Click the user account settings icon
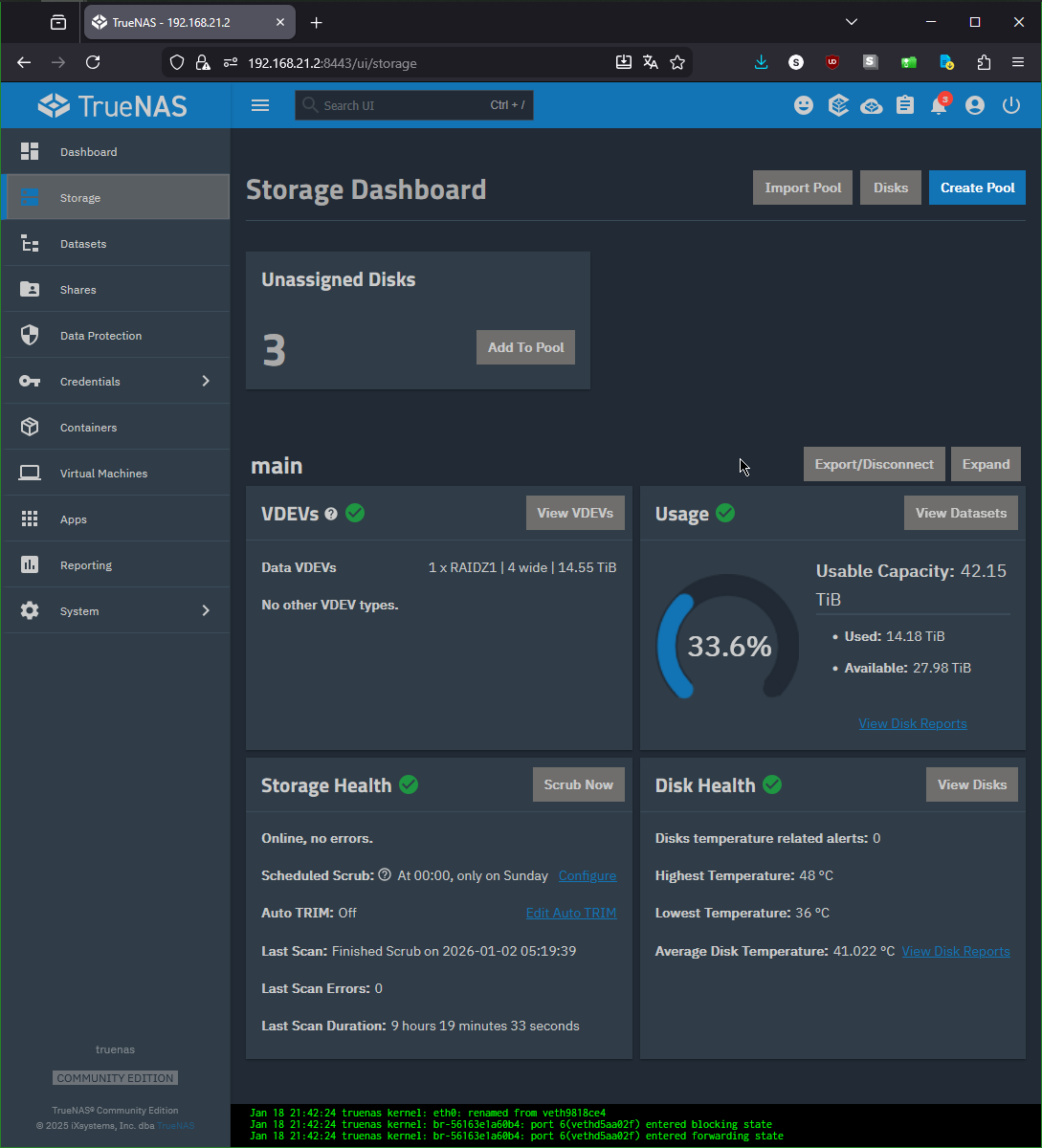 pos(975,106)
